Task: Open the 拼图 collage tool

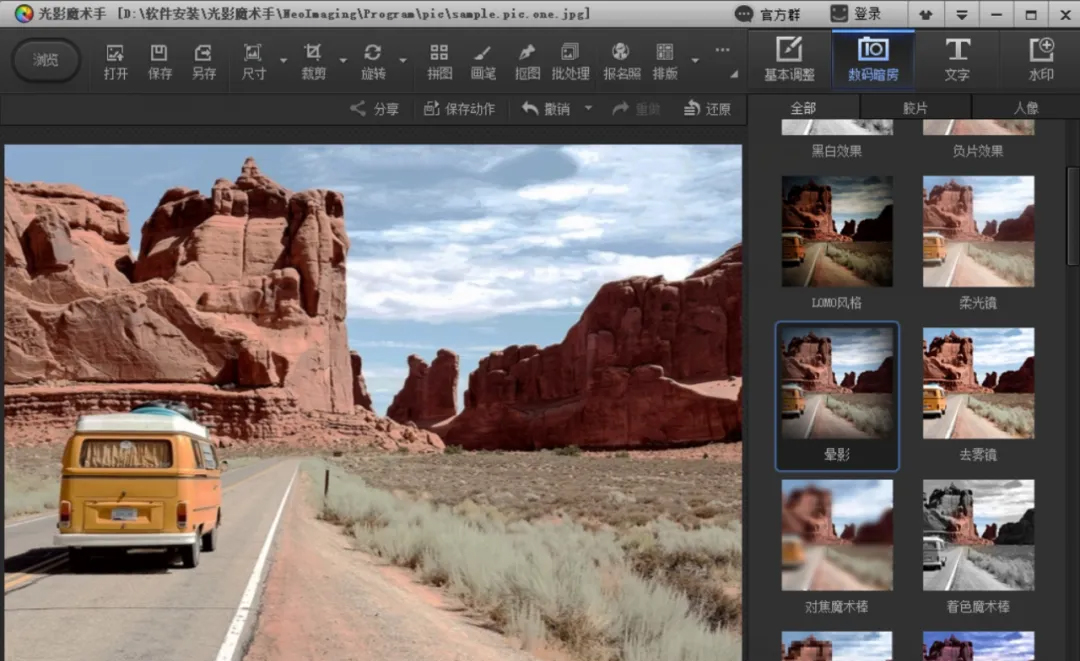Action: [439, 61]
